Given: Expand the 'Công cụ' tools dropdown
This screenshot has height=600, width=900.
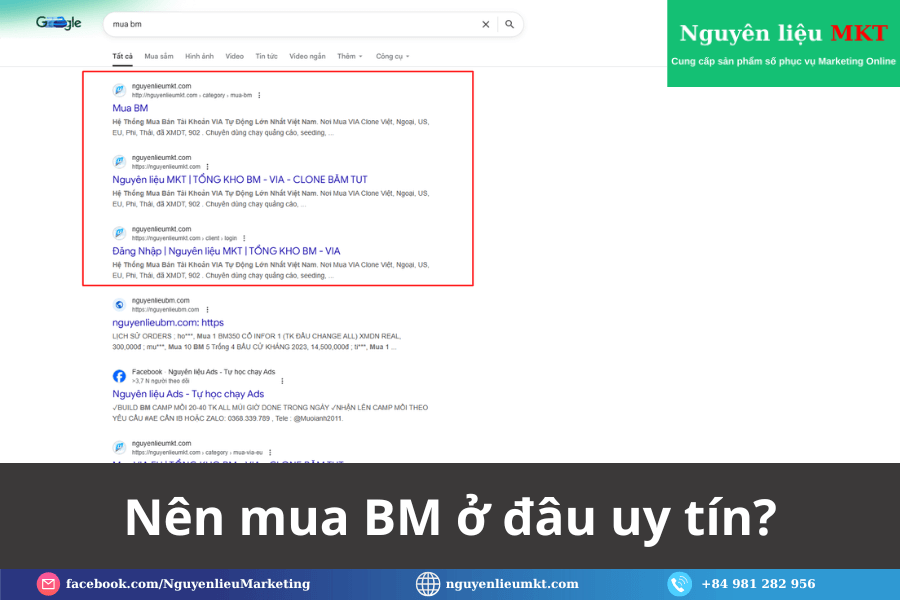Looking at the screenshot, I should pos(392,56).
